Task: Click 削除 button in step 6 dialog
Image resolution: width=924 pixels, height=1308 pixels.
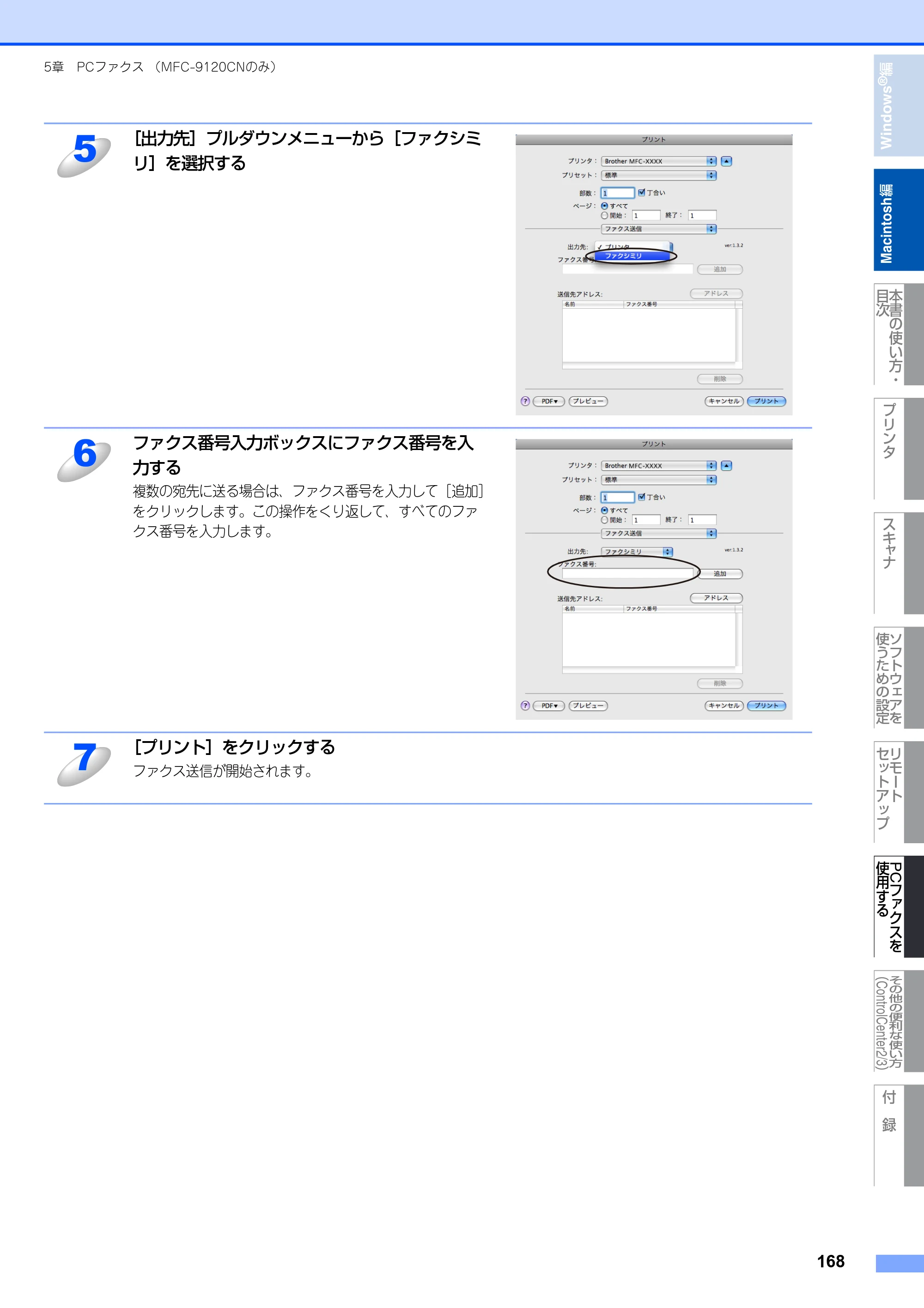Action: [x=720, y=683]
